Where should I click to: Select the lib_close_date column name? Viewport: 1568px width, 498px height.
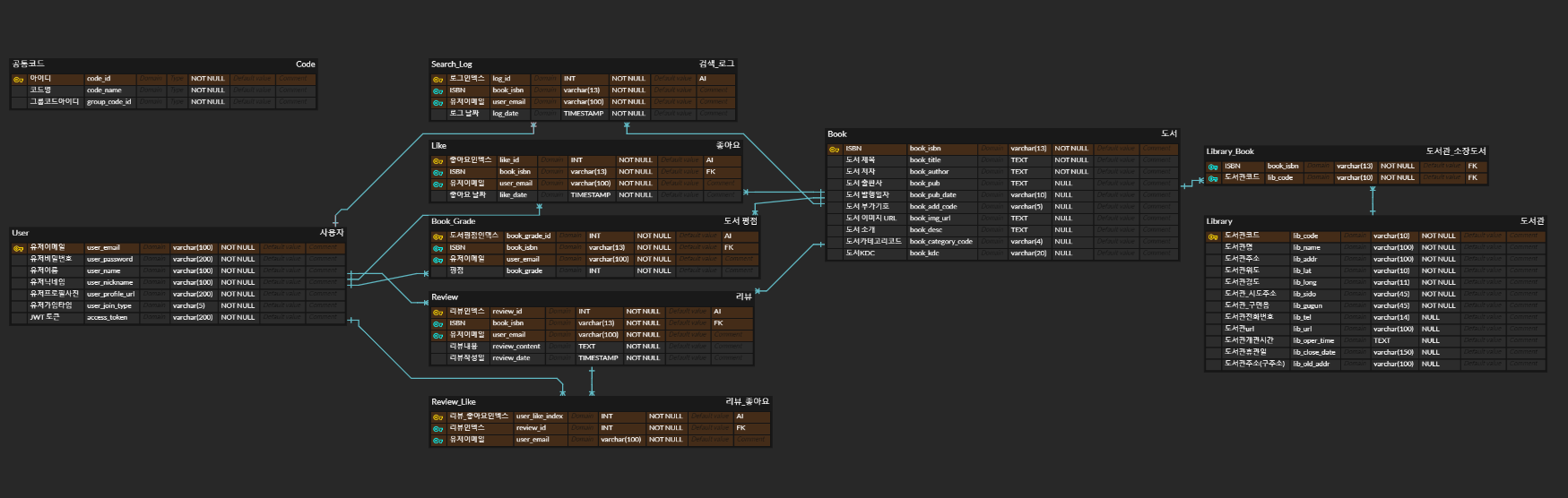point(1314,353)
